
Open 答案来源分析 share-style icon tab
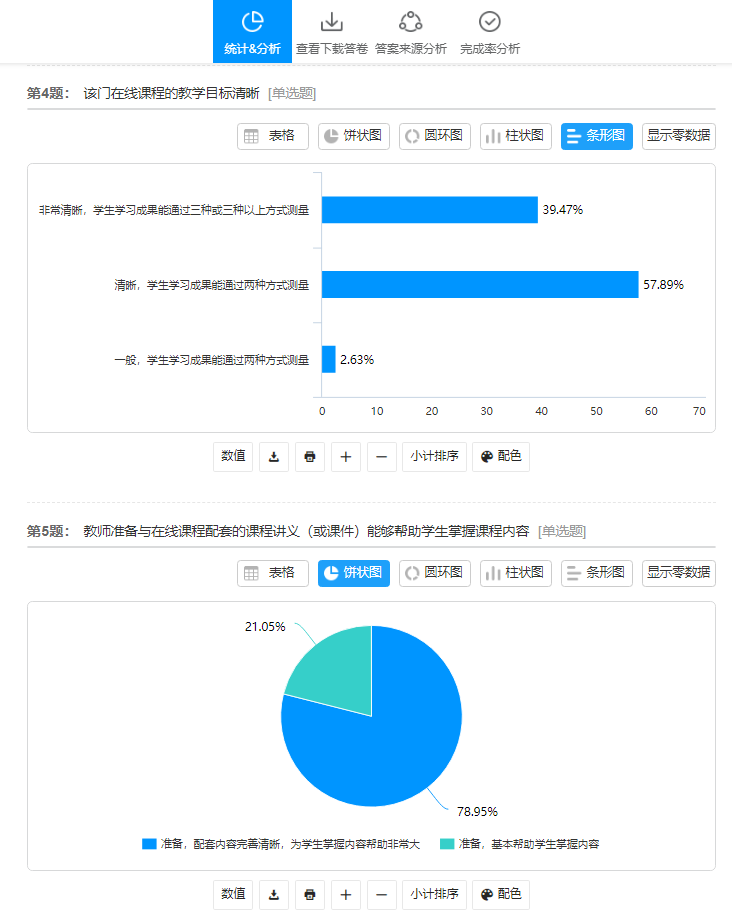point(410,32)
